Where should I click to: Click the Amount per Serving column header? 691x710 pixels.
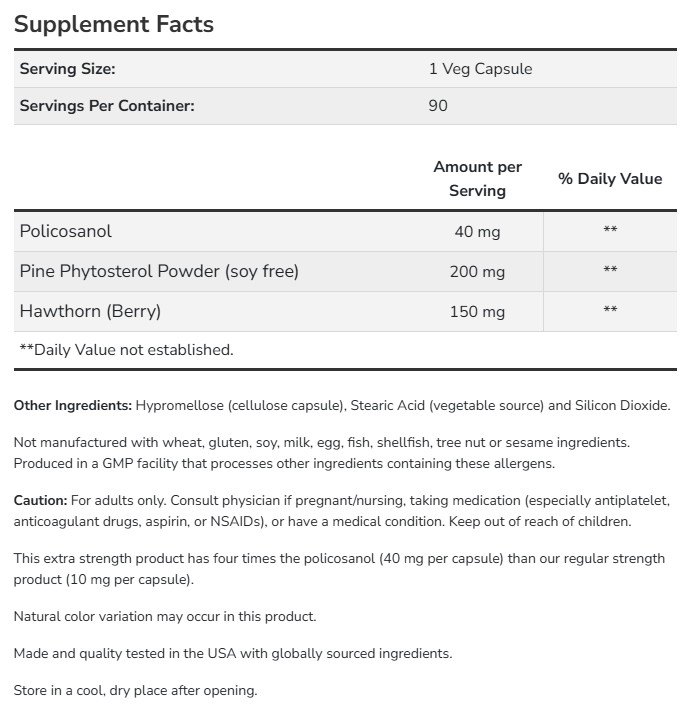(x=477, y=178)
